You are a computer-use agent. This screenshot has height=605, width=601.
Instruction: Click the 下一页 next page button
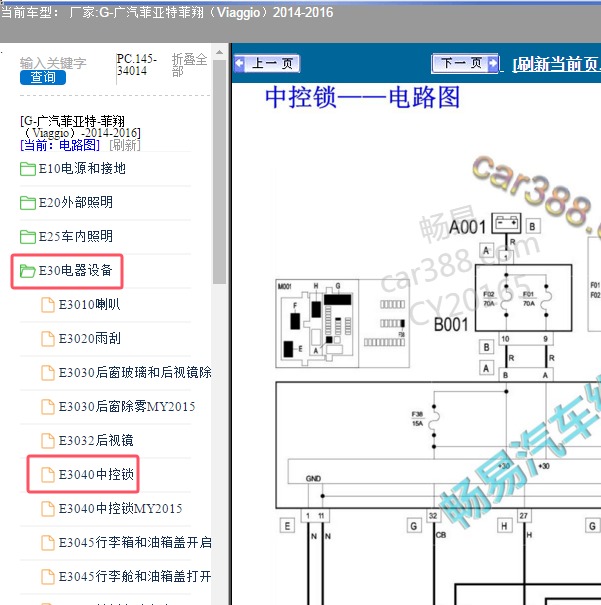tap(465, 63)
